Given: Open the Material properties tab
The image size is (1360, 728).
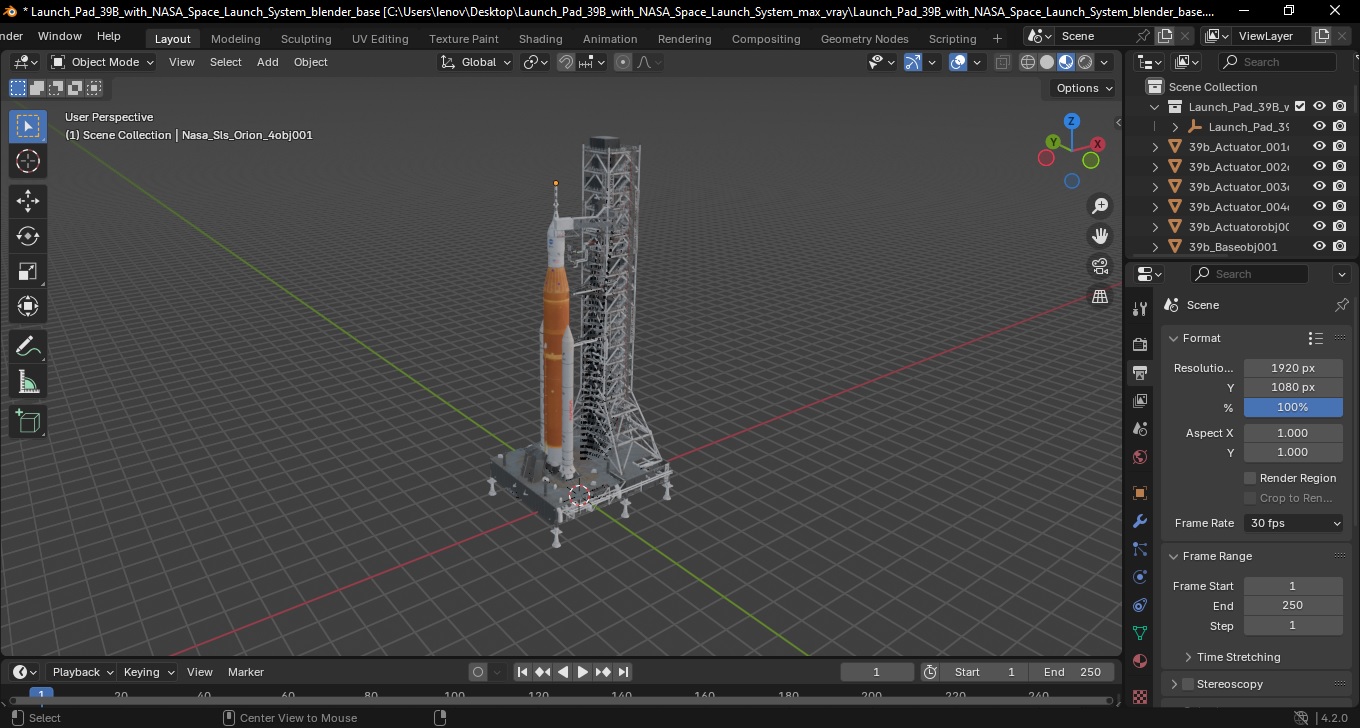Looking at the screenshot, I should (x=1140, y=661).
